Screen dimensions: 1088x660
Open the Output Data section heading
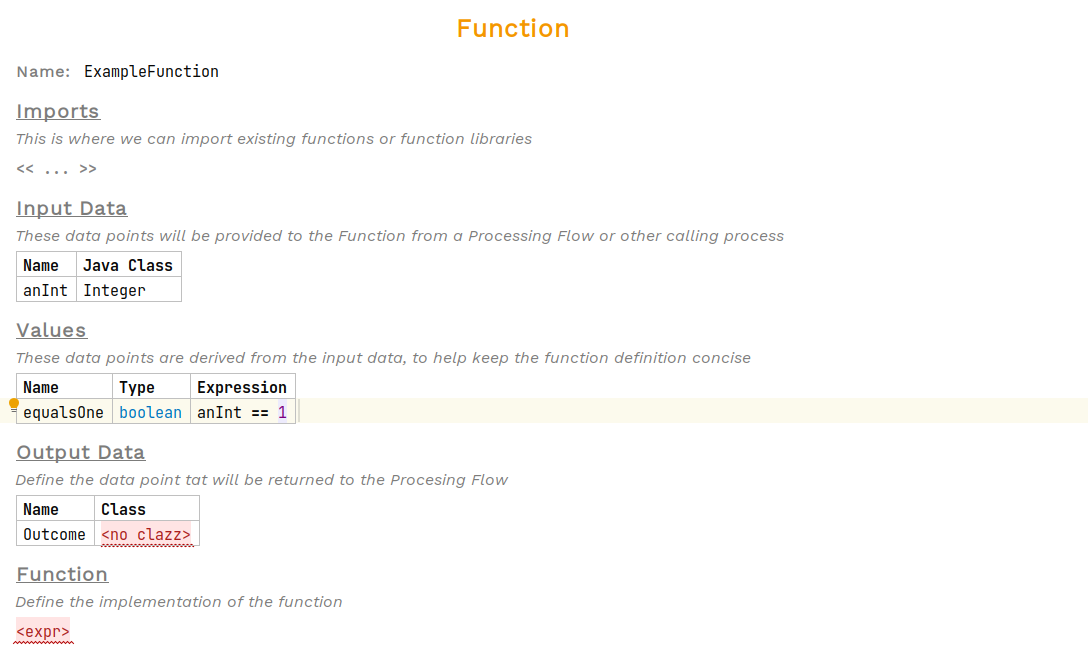coord(80,452)
